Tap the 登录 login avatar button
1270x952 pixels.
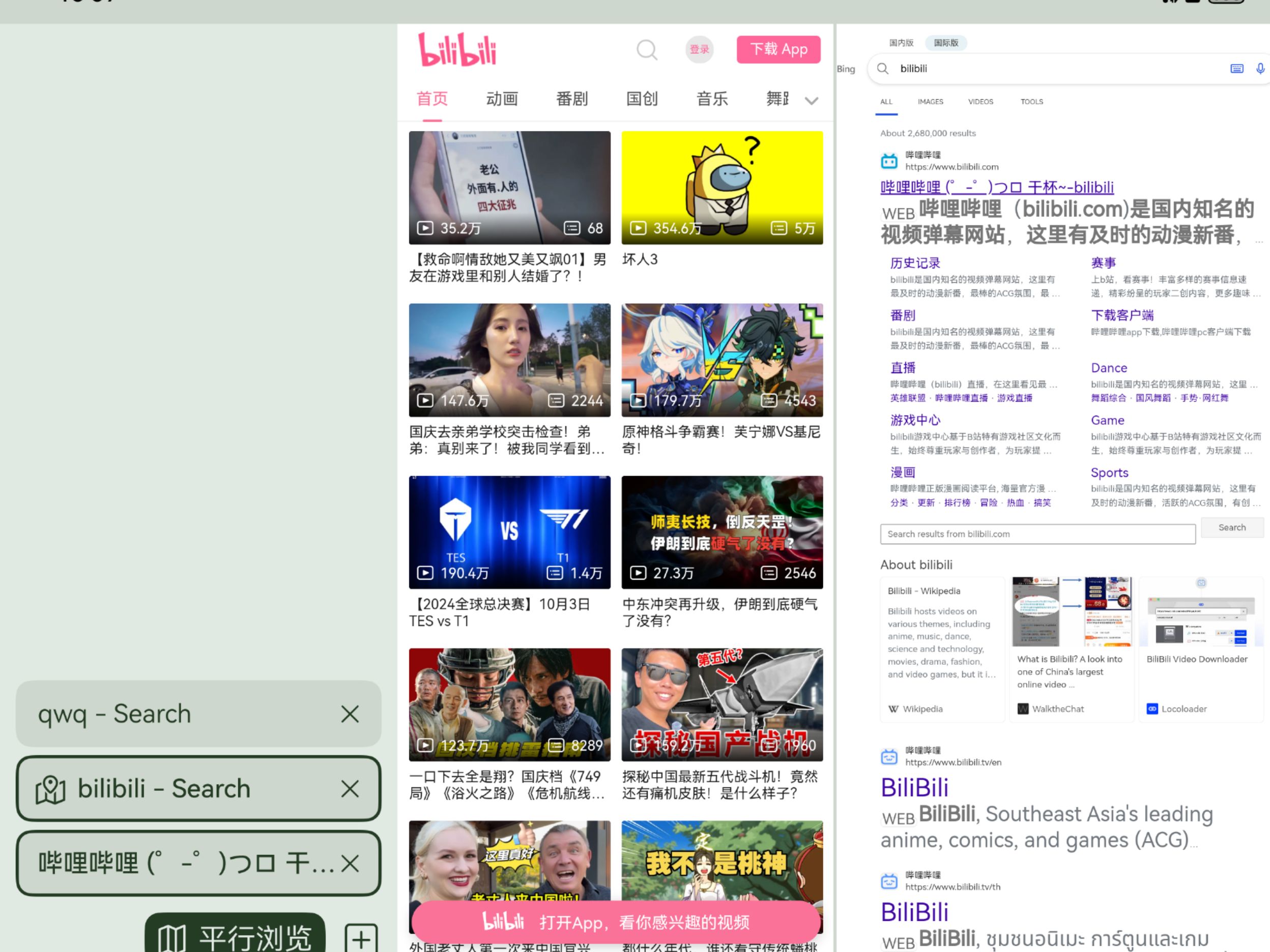(x=699, y=49)
